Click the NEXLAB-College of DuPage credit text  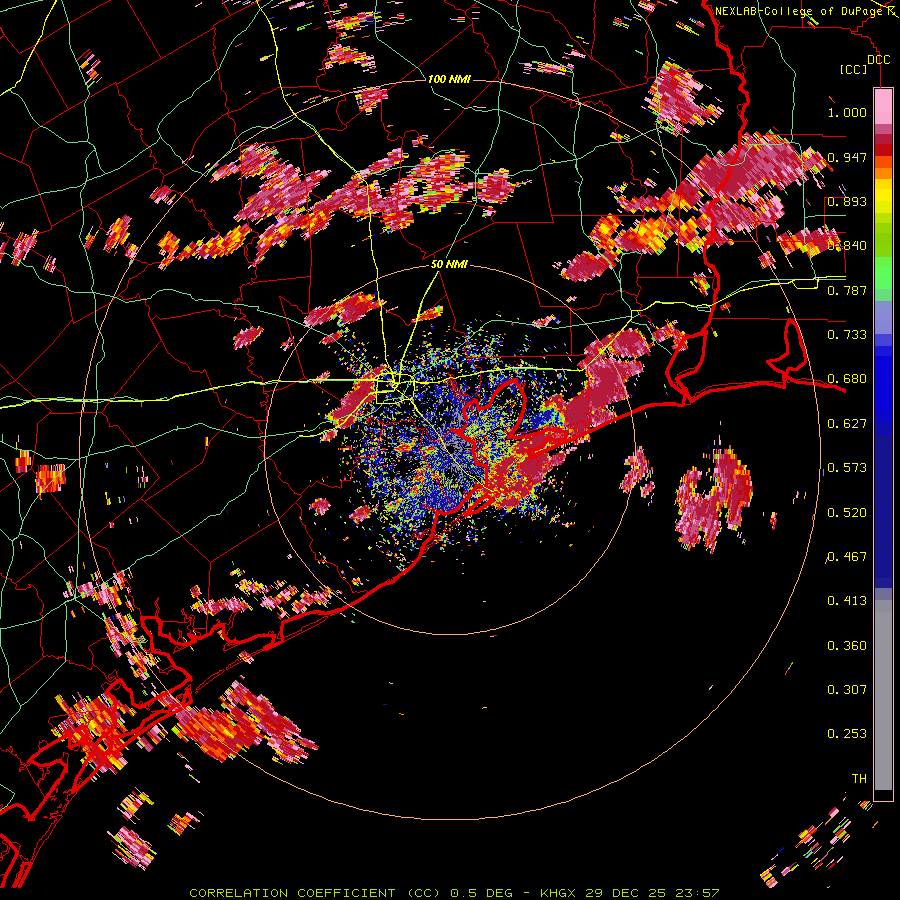[800, 11]
